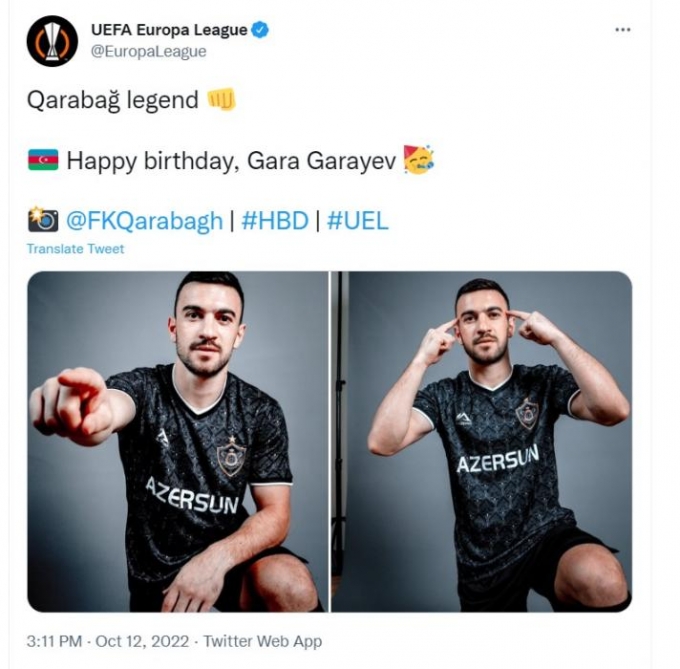Open the #UEL hashtag
This screenshot has height=669, width=680.
[x=357, y=221]
